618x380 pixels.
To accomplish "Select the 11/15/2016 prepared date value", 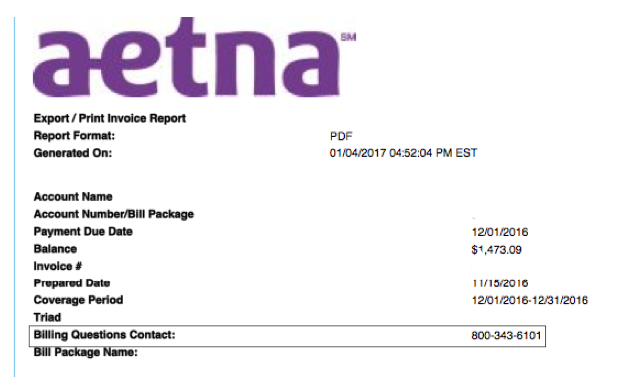I will pos(500,283).
